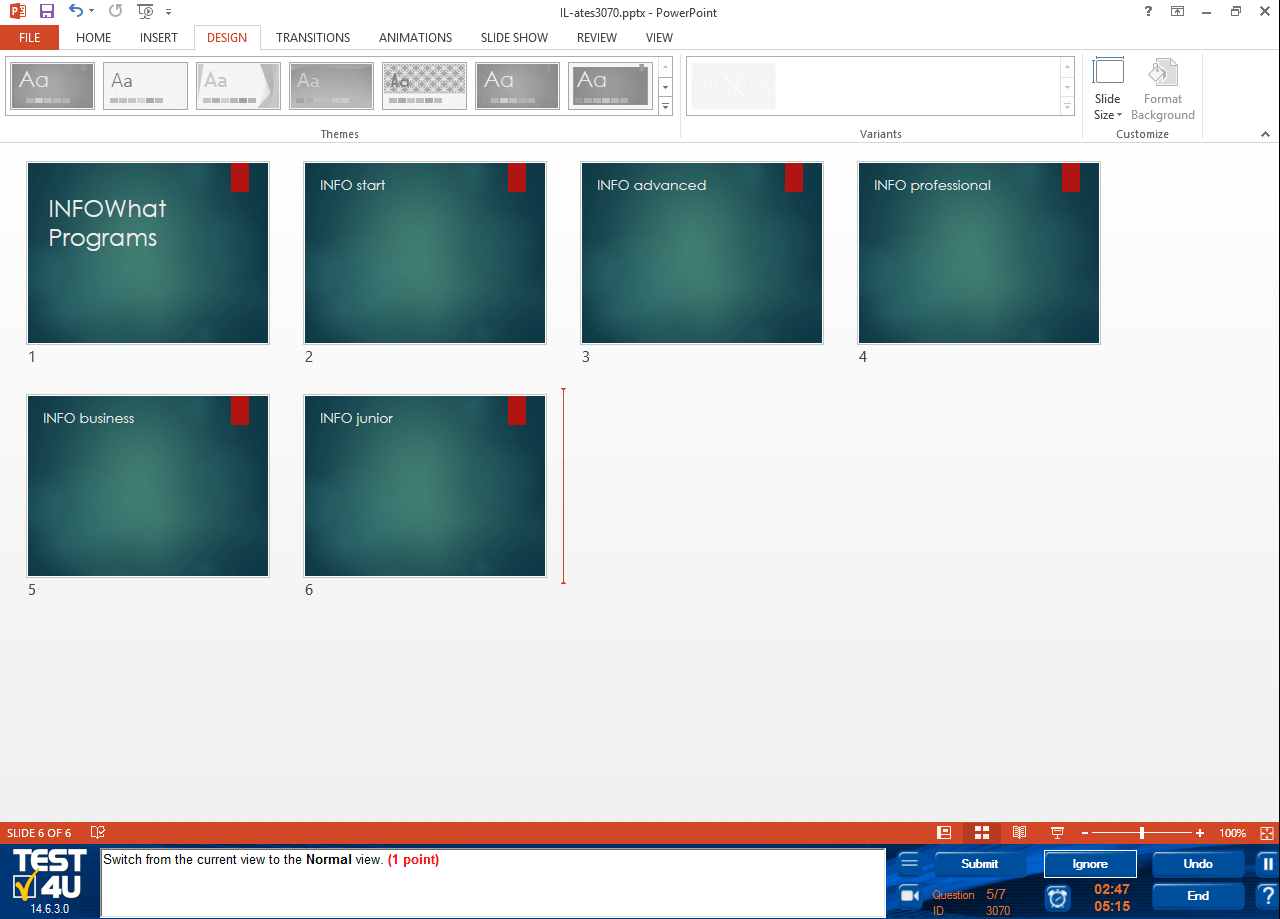Viewport: 1280px width, 919px height.
Task: Open Customize Quick Access Toolbar dropdown
Action: click(x=168, y=12)
